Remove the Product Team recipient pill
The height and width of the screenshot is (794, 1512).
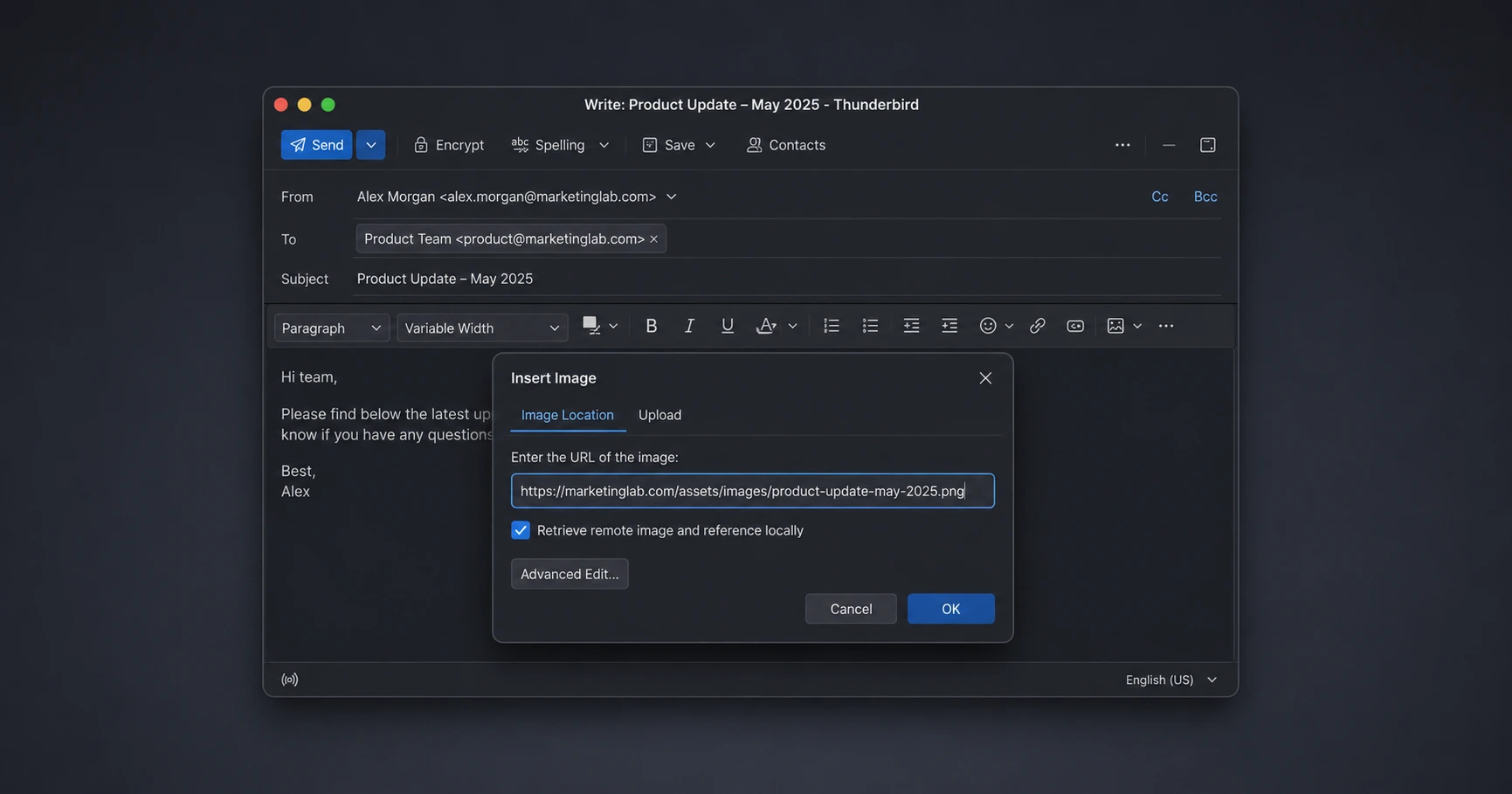pyautogui.click(x=653, y=239)
